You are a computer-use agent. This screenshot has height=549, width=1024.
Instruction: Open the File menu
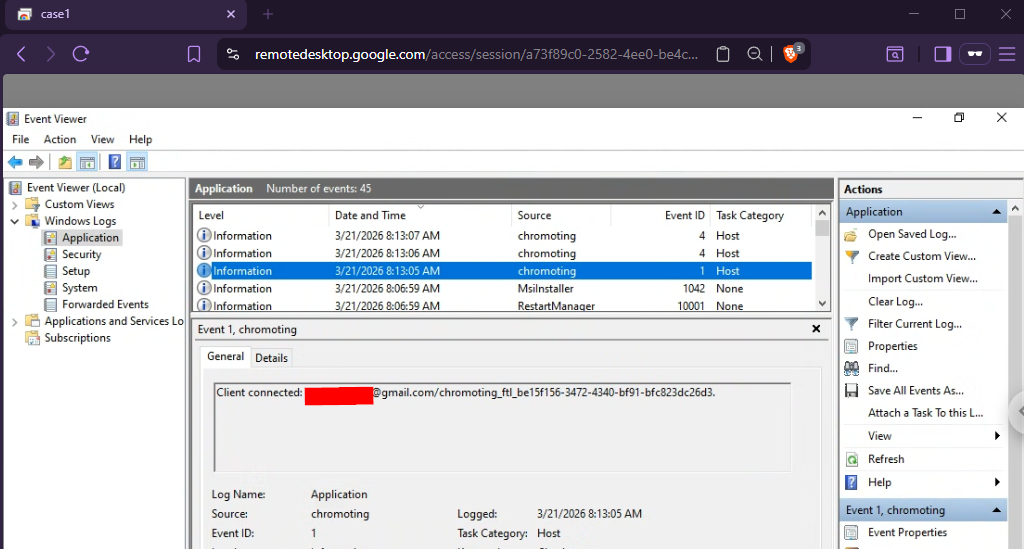click(21, 139)
